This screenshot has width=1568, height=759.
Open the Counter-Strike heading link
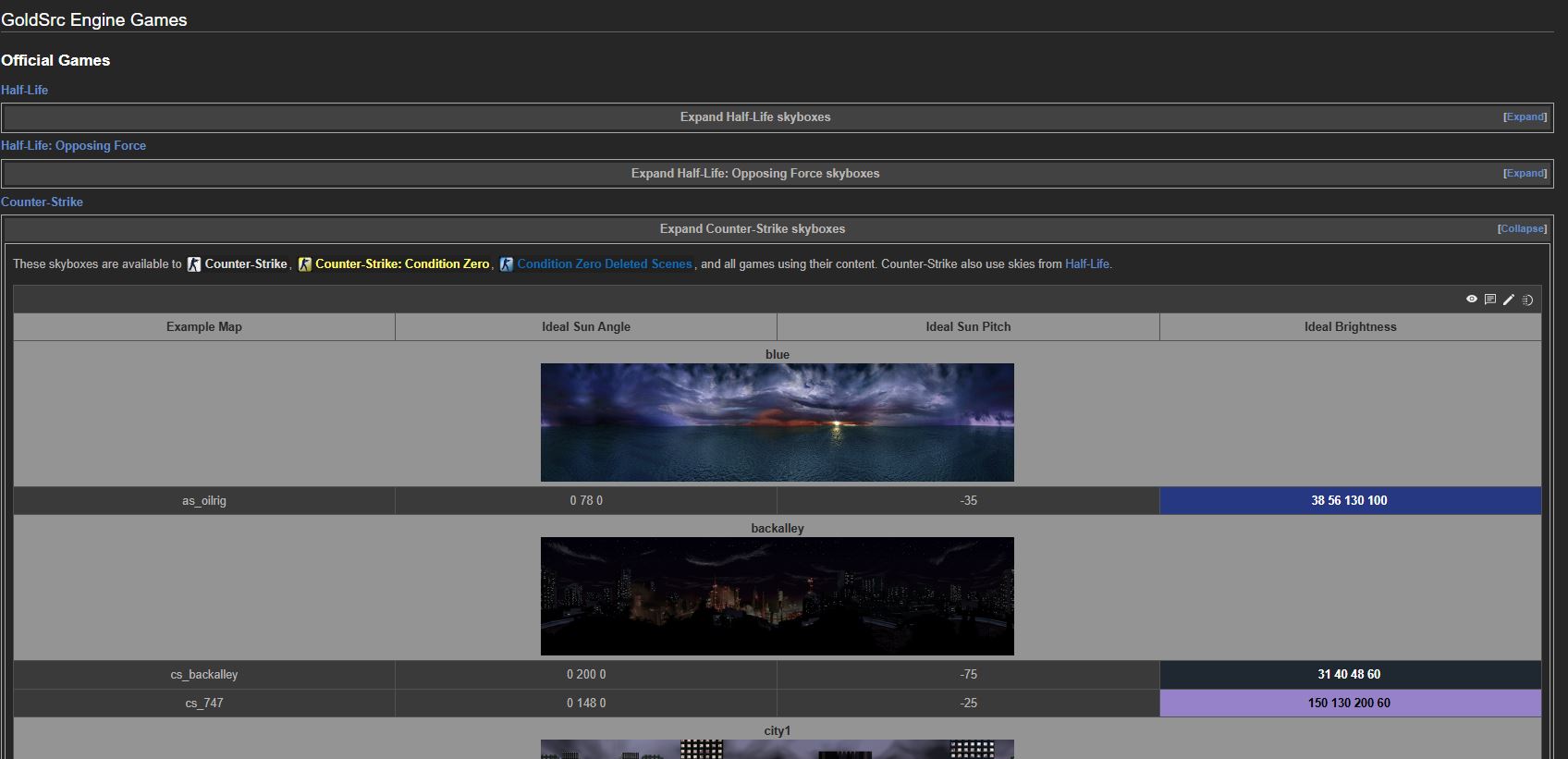click(42, 202)
